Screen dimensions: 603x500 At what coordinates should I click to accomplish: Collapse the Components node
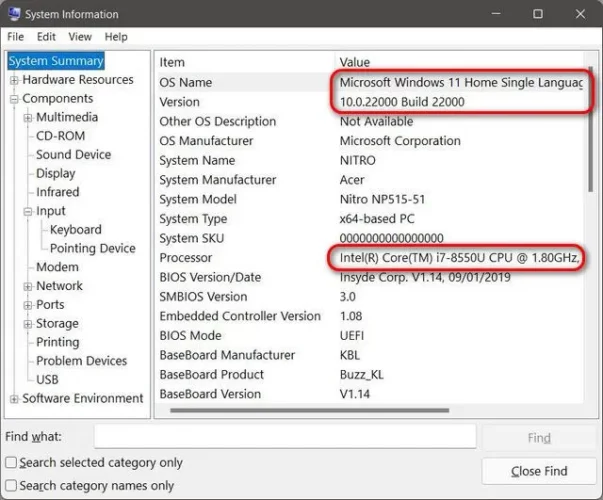point(14,99)
